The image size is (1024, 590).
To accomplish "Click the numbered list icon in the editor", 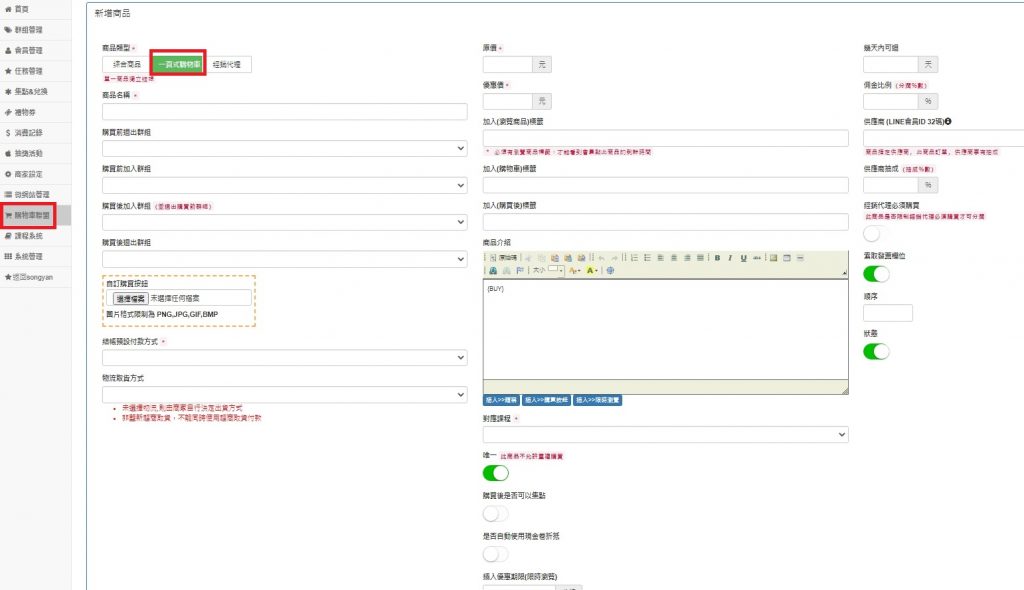I will pyautogui.click(x=635, y=258).
